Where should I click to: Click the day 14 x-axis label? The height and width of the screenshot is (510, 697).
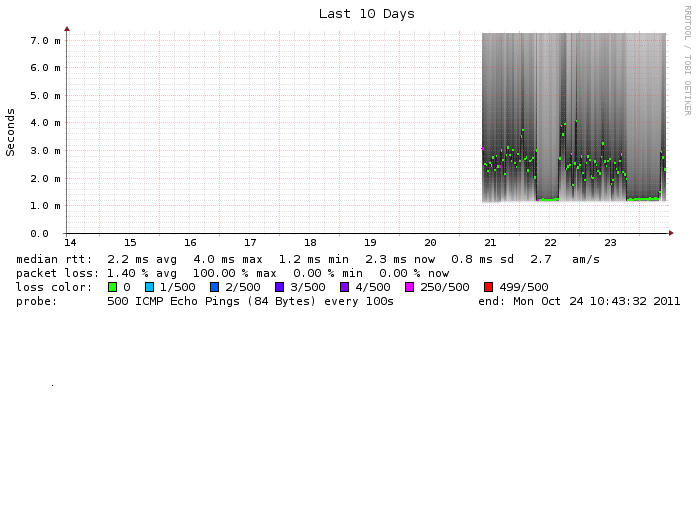[70, 243]
